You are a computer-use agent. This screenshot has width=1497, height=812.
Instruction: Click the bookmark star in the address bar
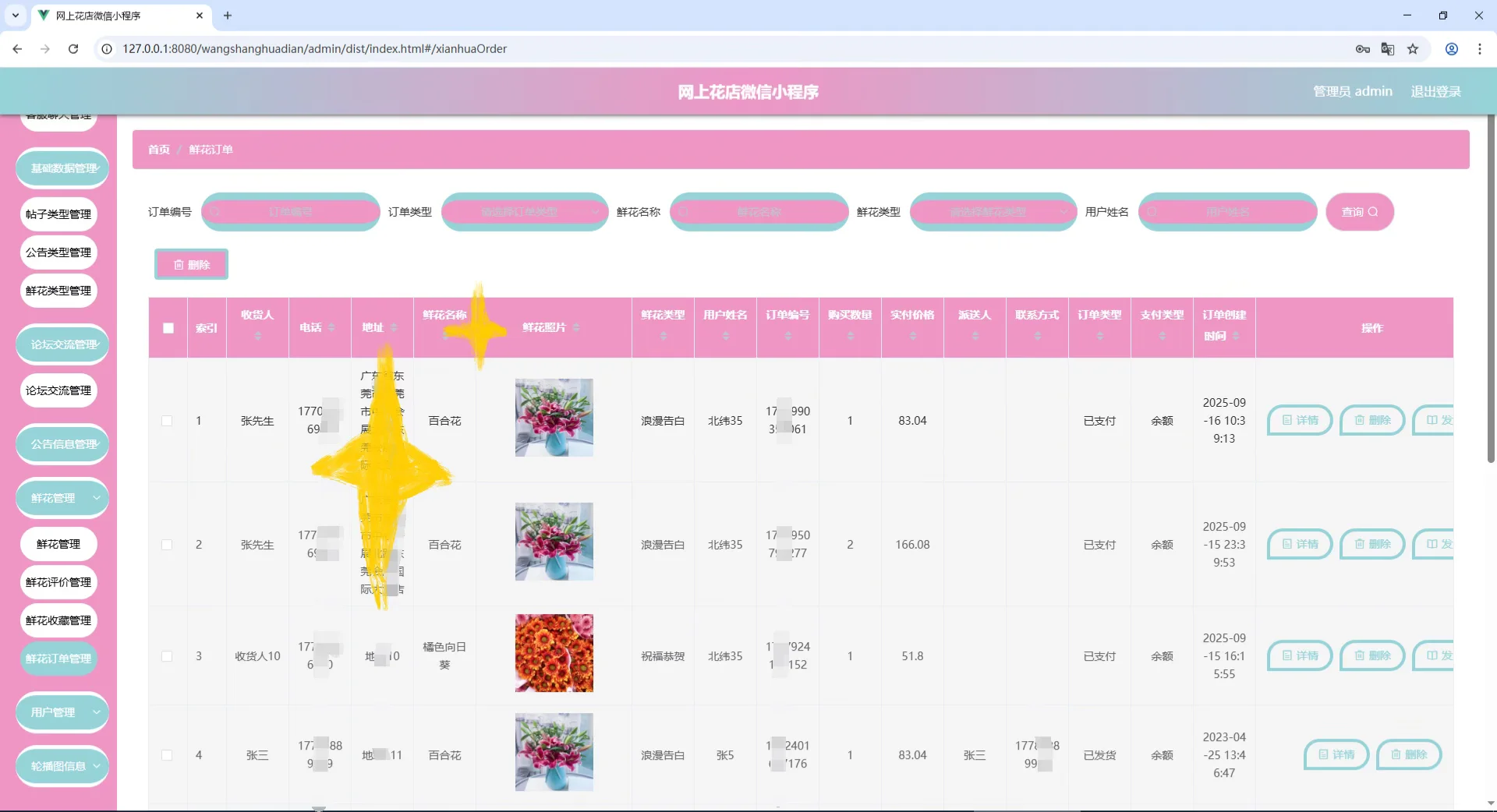coord(1413,48)
